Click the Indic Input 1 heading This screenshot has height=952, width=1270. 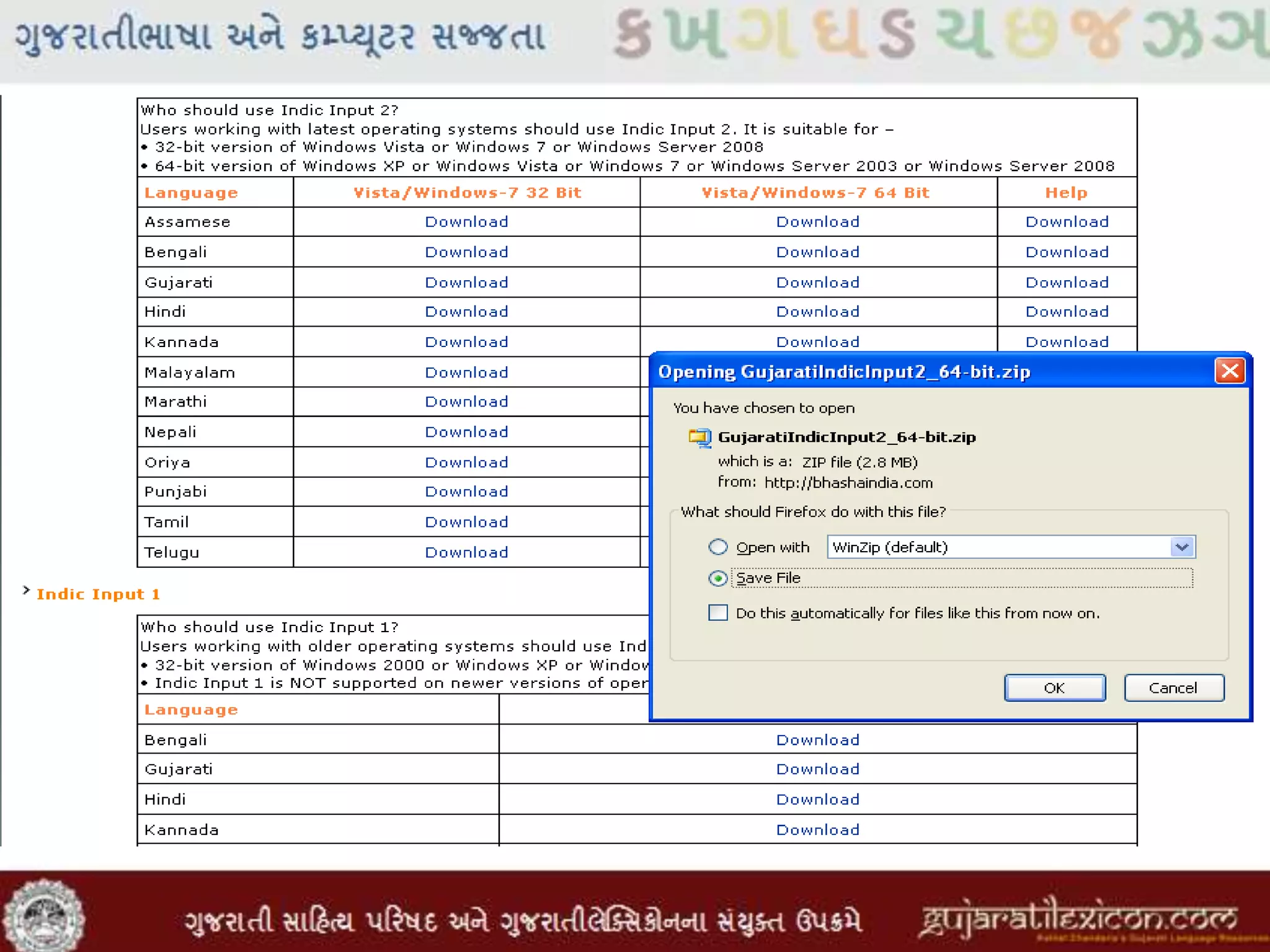98,594
